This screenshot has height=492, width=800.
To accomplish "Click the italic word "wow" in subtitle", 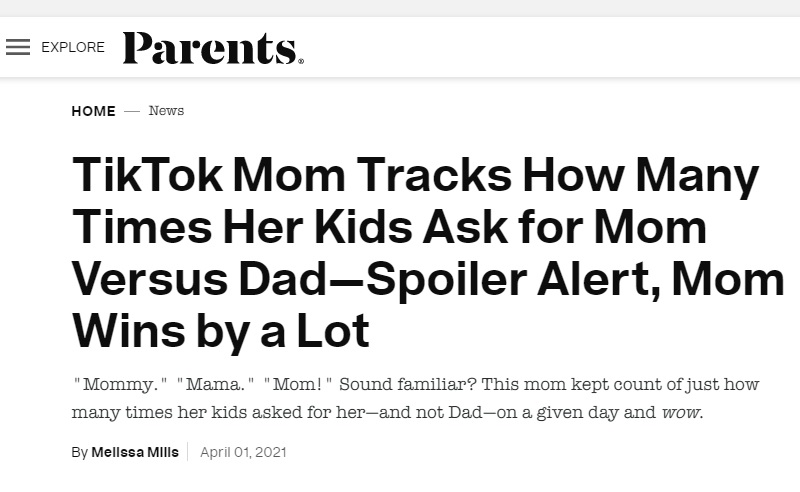I will [x=681, y=411].
